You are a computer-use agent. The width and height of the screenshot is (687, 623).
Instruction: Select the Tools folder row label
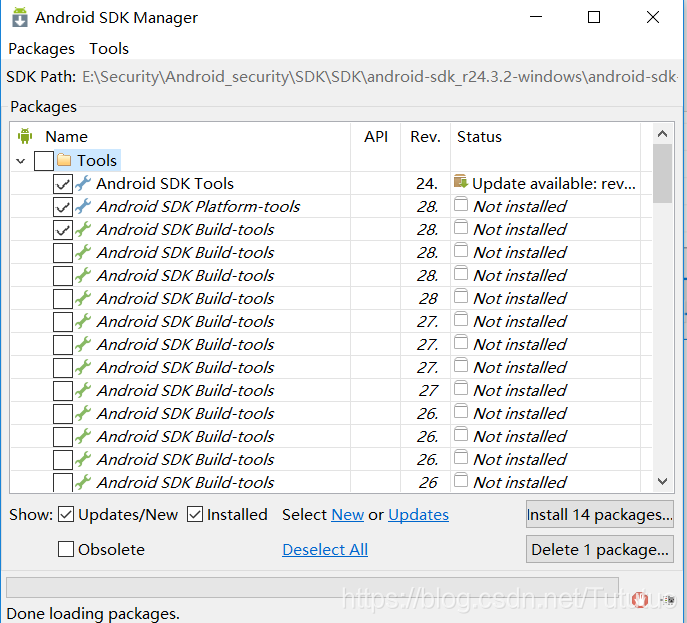(97, 160)
